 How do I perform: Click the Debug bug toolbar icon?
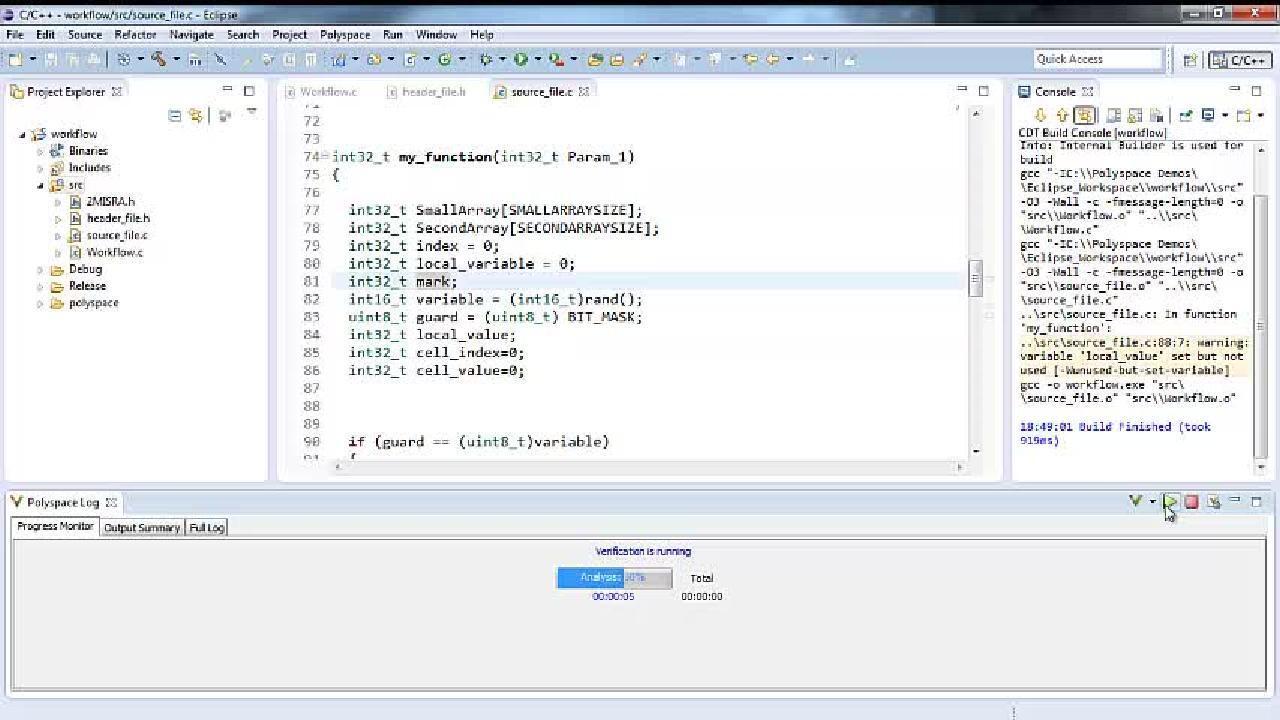484,60
